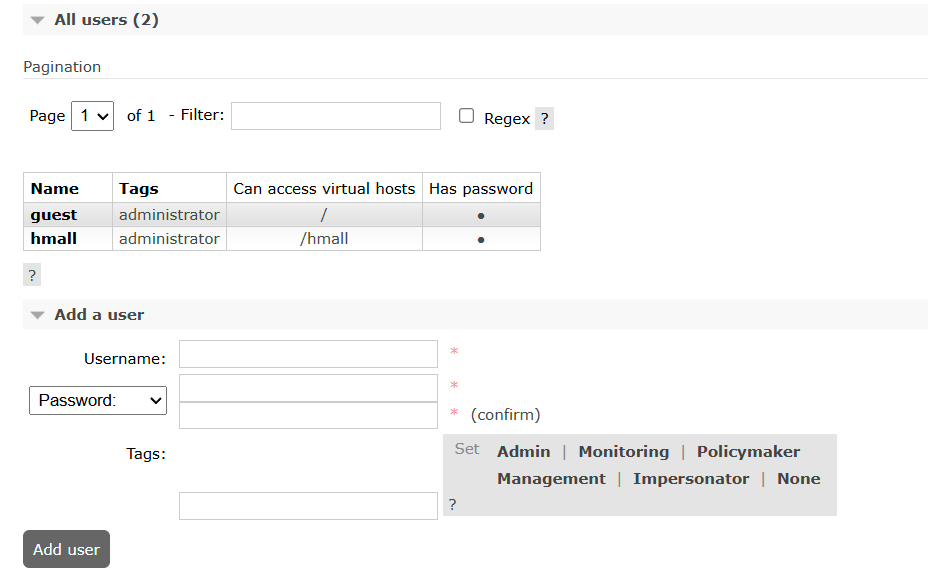Click into the Username field
The width and height of the screenshot is (928, 578).
click(x=308, y=354)
